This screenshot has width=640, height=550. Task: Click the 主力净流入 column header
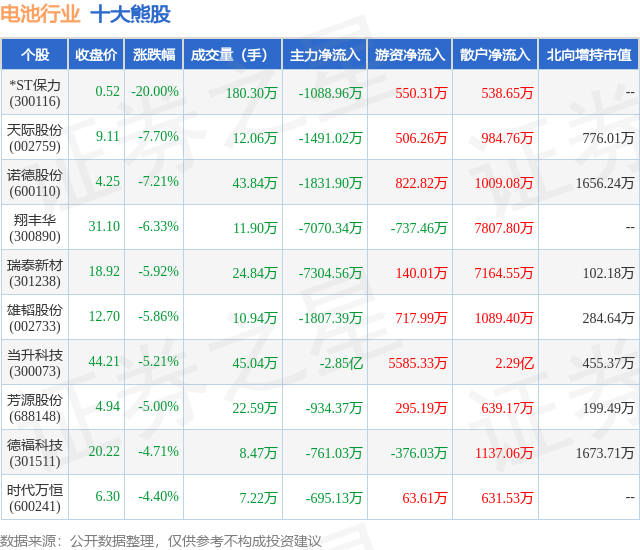pyautogui.click(x=325, y=54)
